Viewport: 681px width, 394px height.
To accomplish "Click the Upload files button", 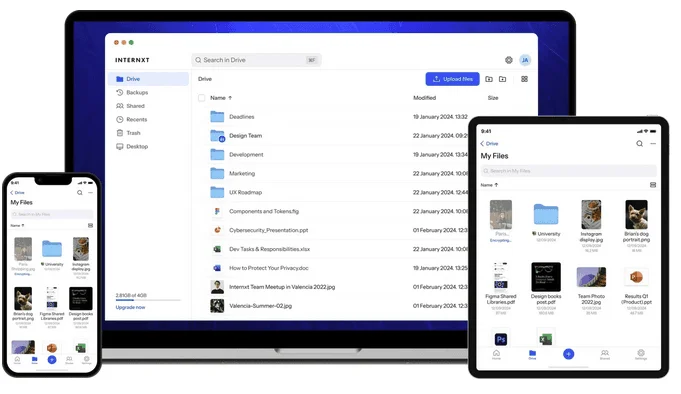I will pos(452,79).
